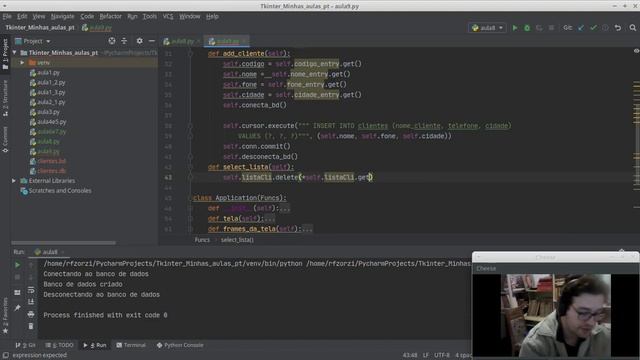
Task: Fold the add_cliente method gutter marker
Action: click(x=190, y=53)
